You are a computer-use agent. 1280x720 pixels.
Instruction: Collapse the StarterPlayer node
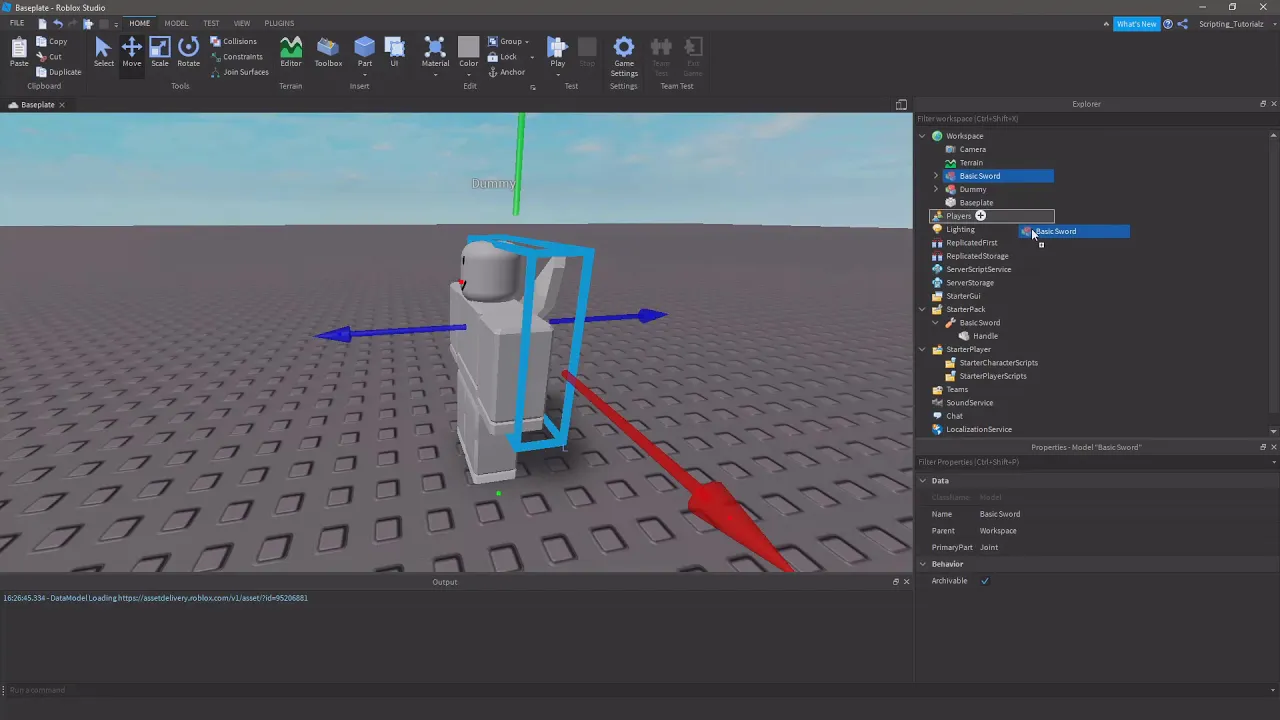pos(923,349)
